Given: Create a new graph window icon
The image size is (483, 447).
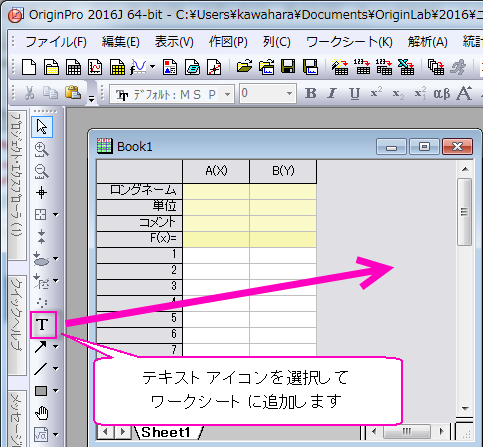Looking at the screenshot, I should coord(95,67).
